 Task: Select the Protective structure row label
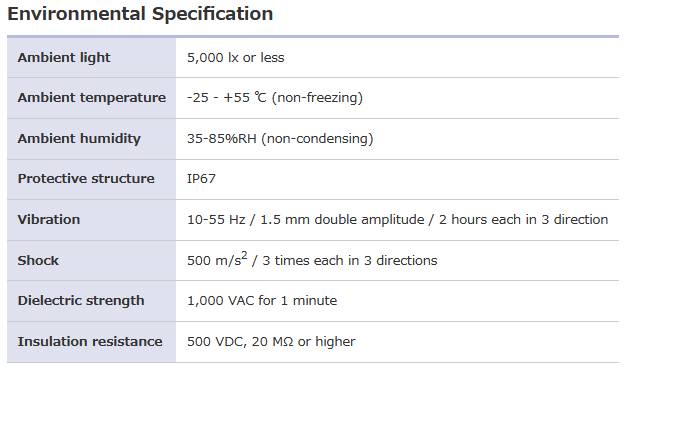[86, 179]
